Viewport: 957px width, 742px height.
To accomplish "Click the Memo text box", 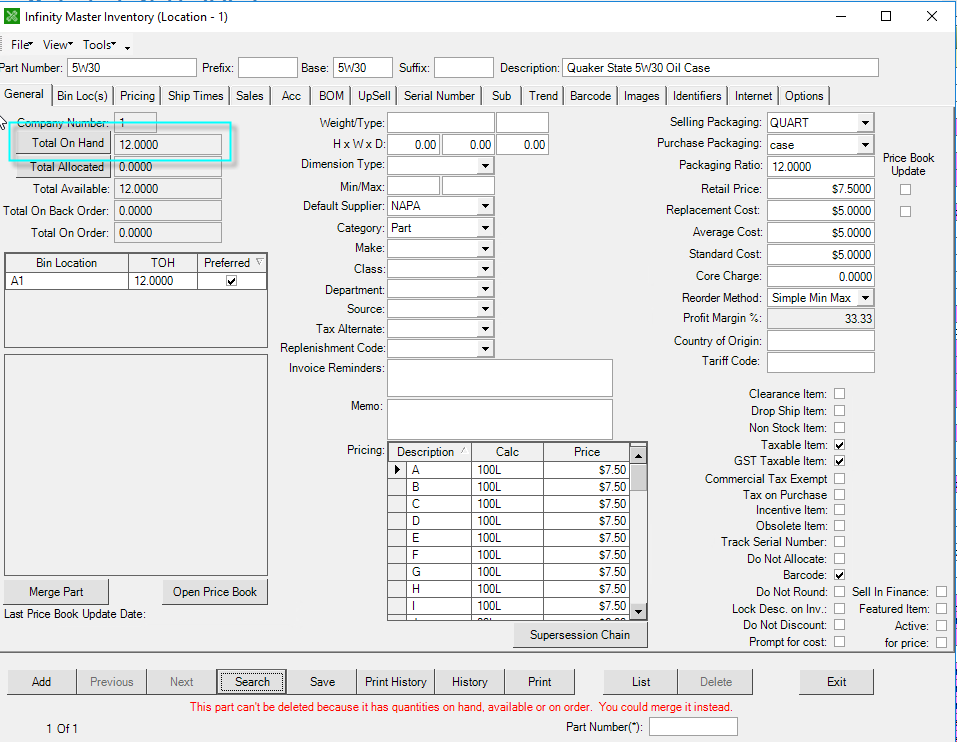I will coord(500,419).
